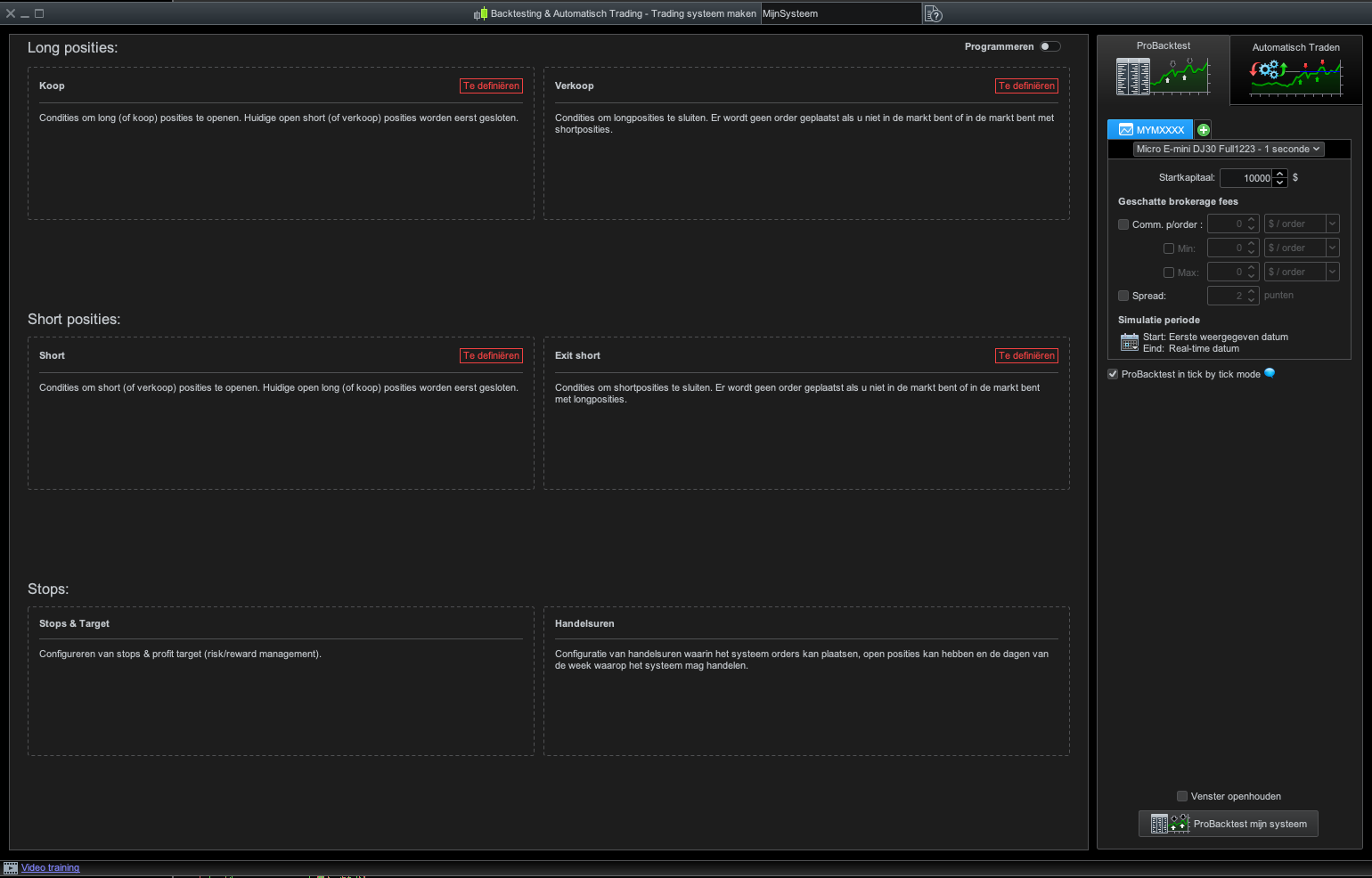The height and width of the screenshot is (878, 1372).
Task: Click the Spread points value field
Action: point(1226,296)
